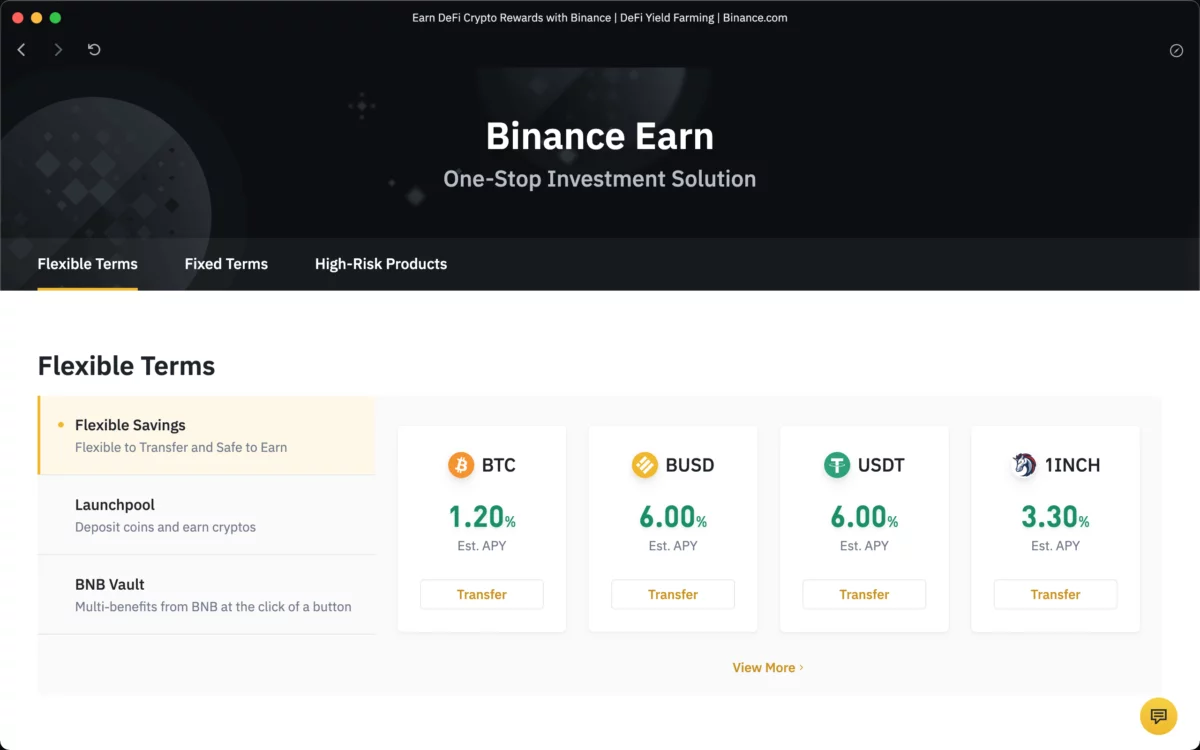Click the USDT Tether coin icon
This screenshot has height=750, width=1200.
tap(837, 465)
